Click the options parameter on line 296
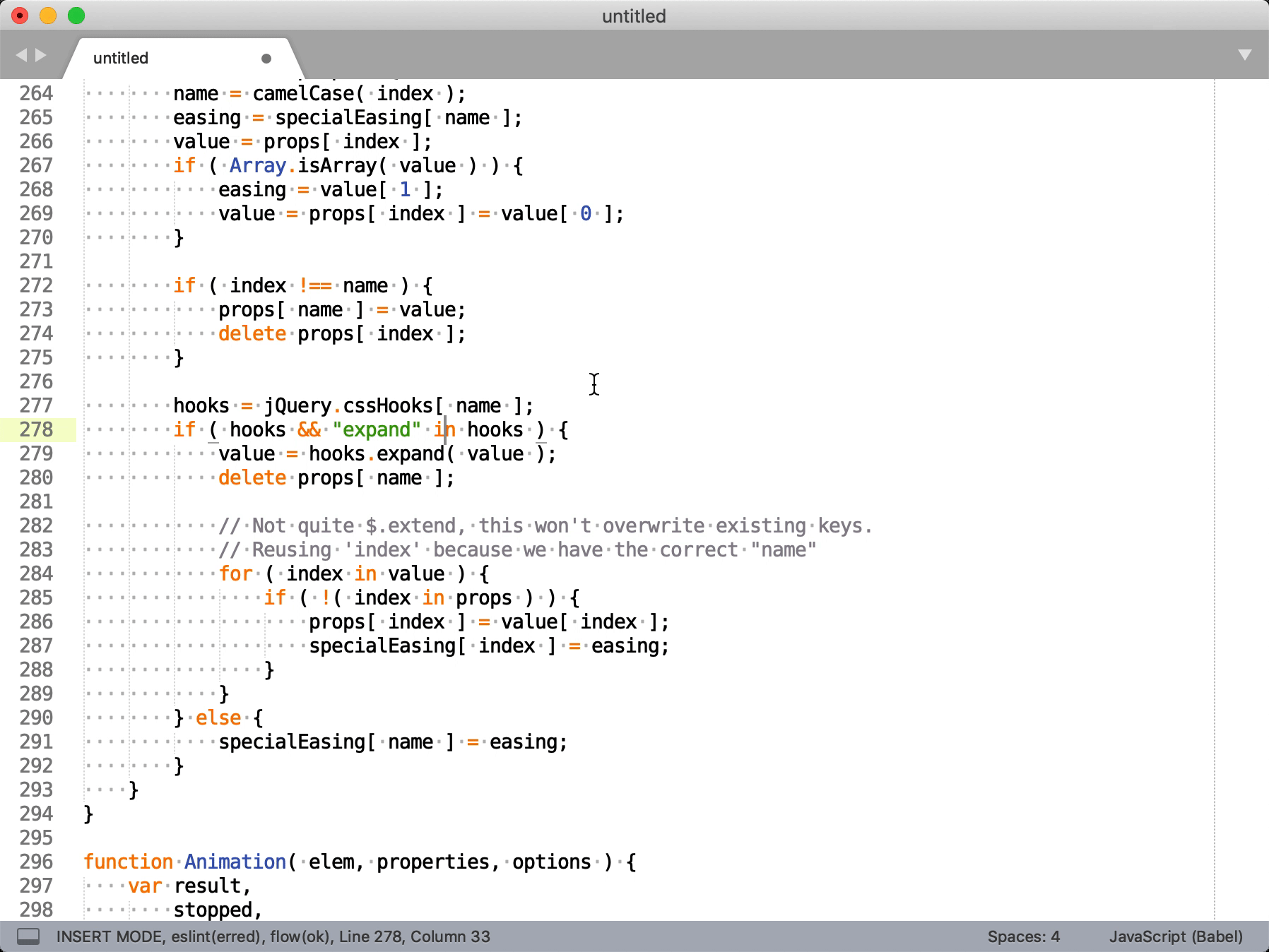The width and height of the screenshot is (1269, 952). pyautogui.click(x=552, y=862)
